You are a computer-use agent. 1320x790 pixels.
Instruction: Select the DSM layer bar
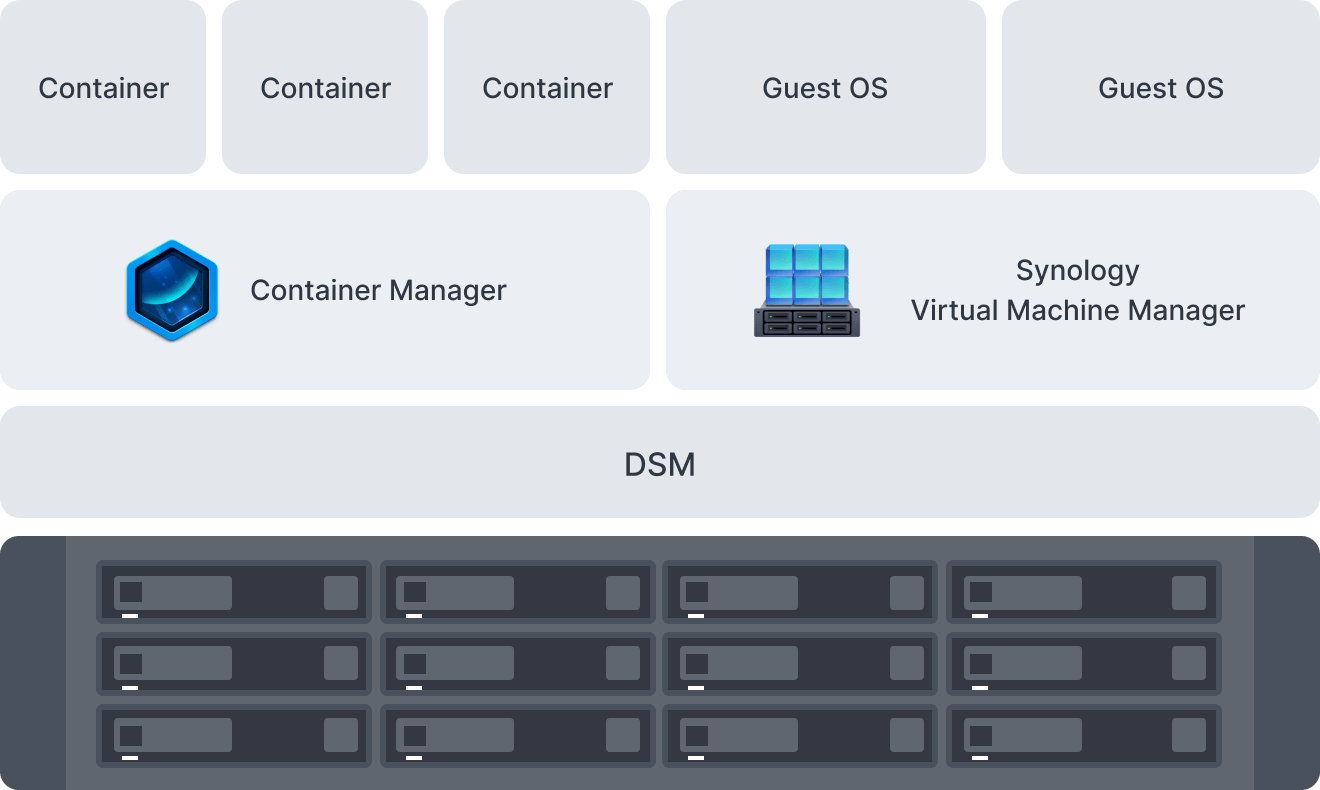pyautogui.click(x=660, y=462)
